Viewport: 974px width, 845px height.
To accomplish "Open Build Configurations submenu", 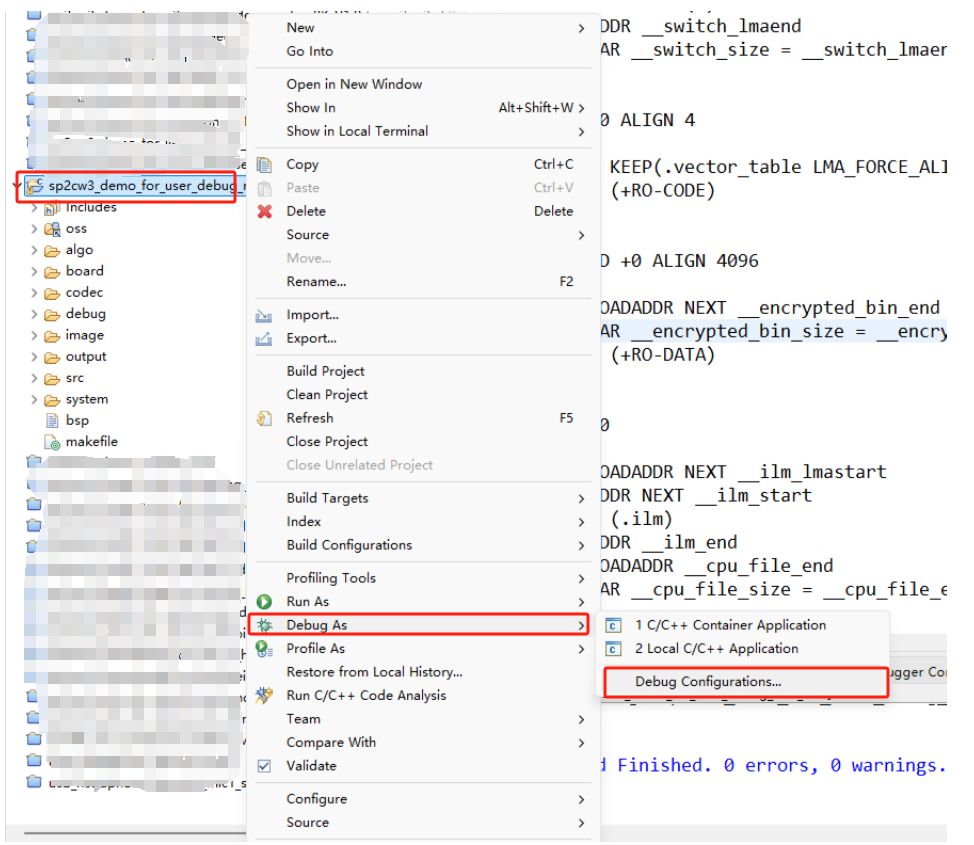I will 349,545.
